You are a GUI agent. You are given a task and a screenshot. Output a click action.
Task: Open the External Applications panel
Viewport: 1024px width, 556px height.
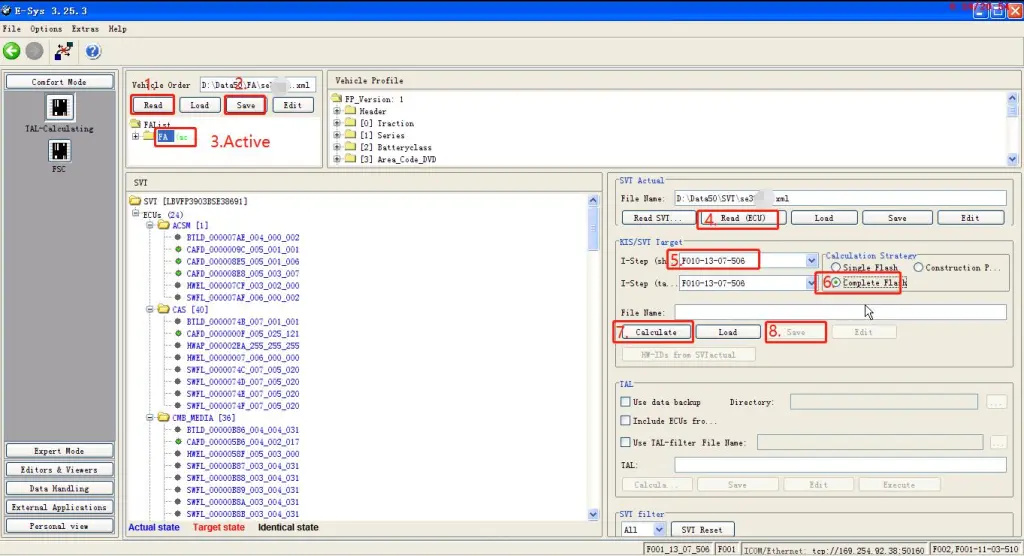tap(59, 508)
